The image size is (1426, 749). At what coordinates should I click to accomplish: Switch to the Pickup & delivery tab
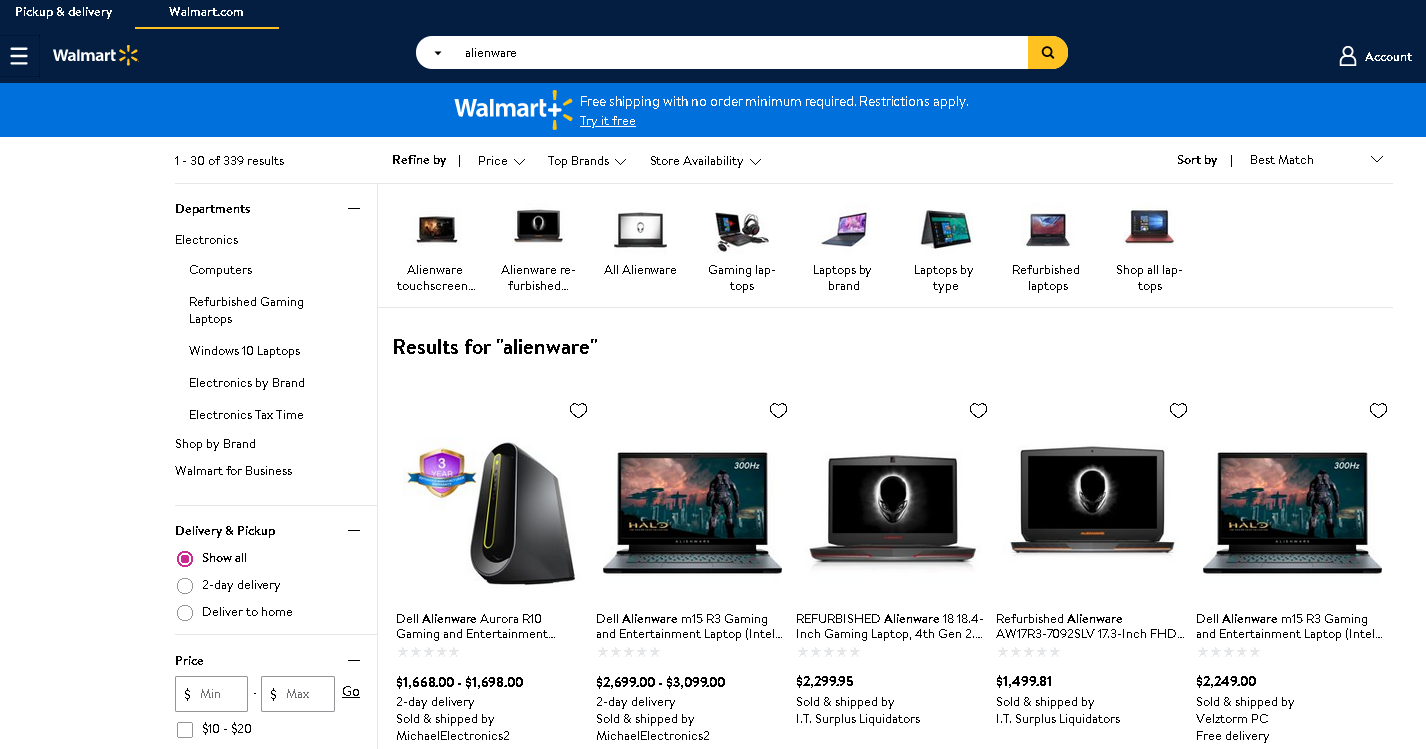pyautogui.click(x=64, y=12)
